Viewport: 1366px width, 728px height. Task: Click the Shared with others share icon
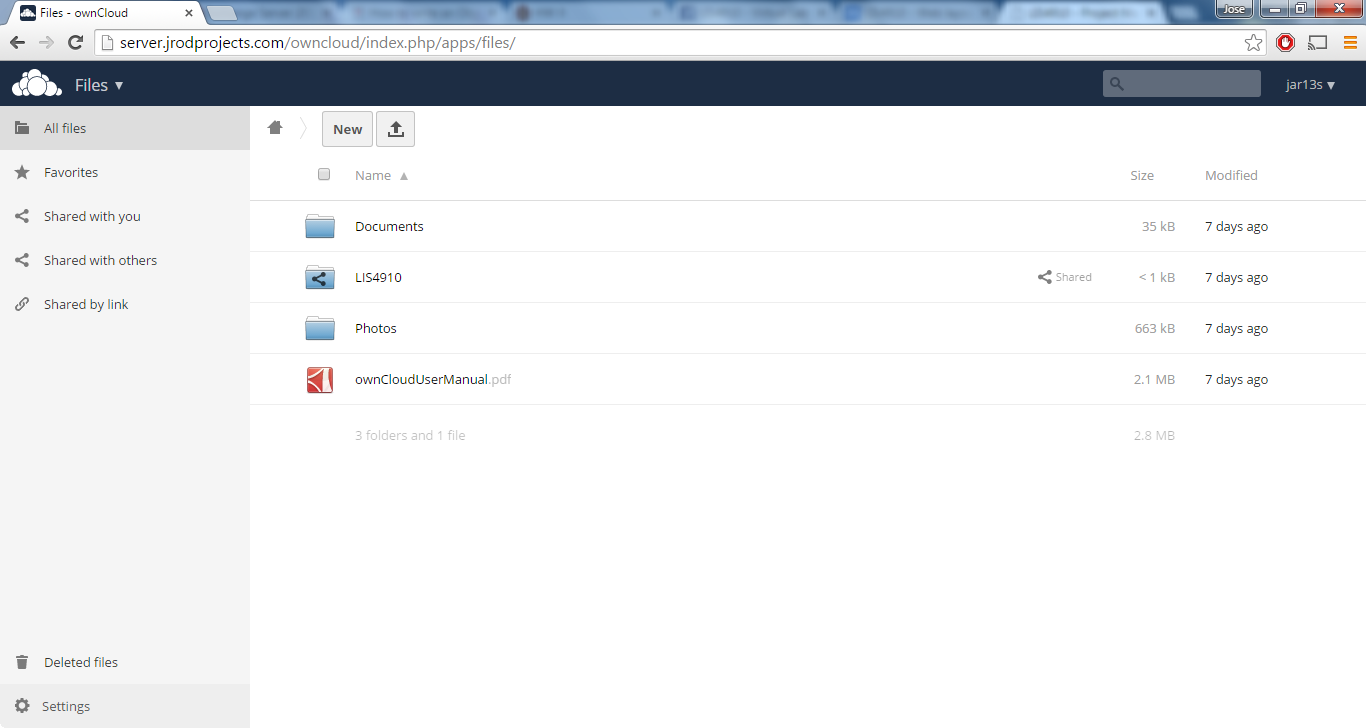tap(22, 260)
